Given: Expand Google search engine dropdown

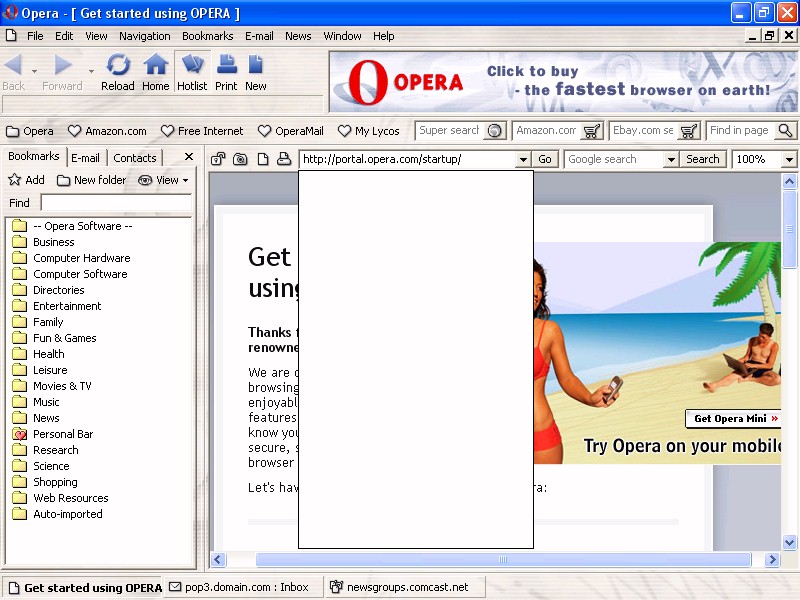Looking at the screenshot, I should click(x=670, y=159).
